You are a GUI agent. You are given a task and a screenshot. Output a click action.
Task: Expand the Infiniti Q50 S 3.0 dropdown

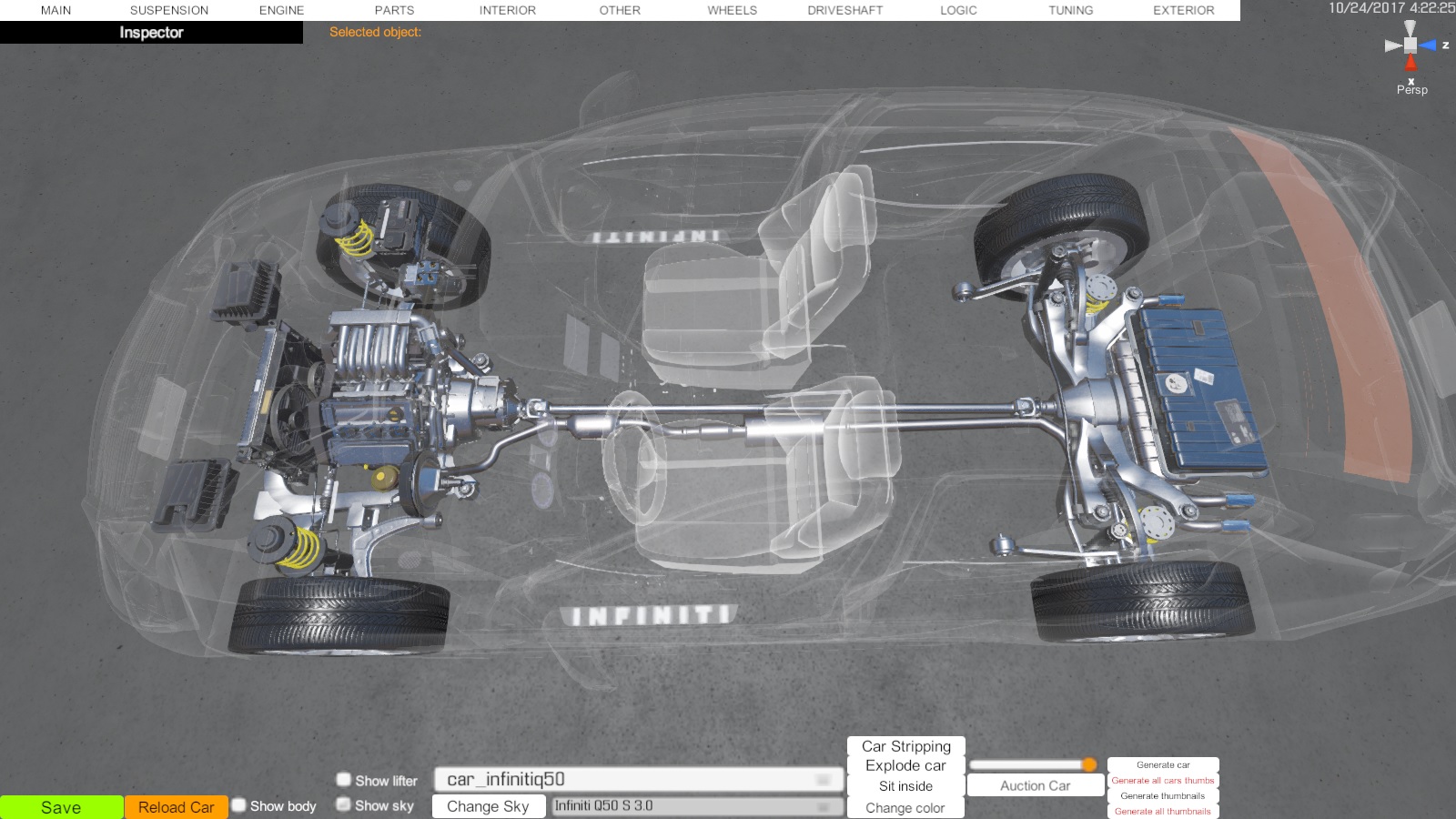[696, 806]
